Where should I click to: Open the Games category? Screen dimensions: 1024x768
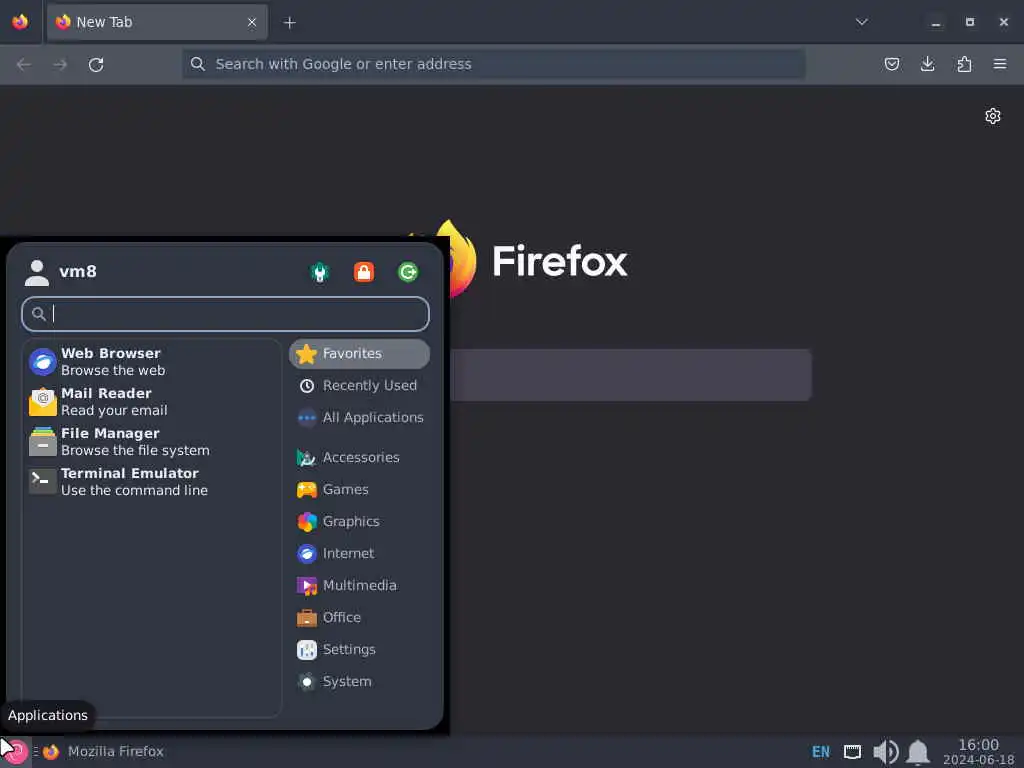(359, 489)
